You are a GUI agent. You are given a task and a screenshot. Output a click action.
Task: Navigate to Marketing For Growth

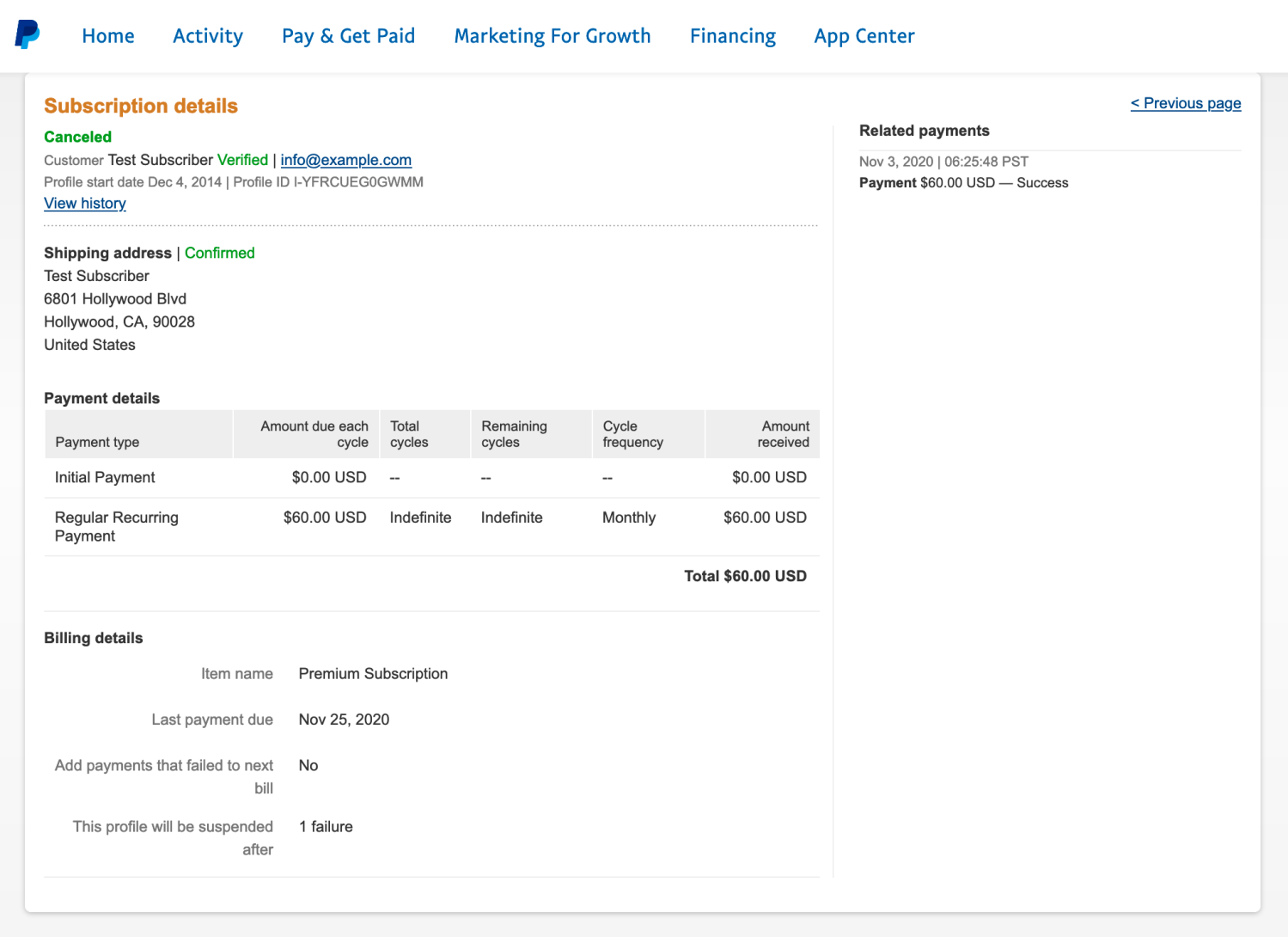(552, 35)
